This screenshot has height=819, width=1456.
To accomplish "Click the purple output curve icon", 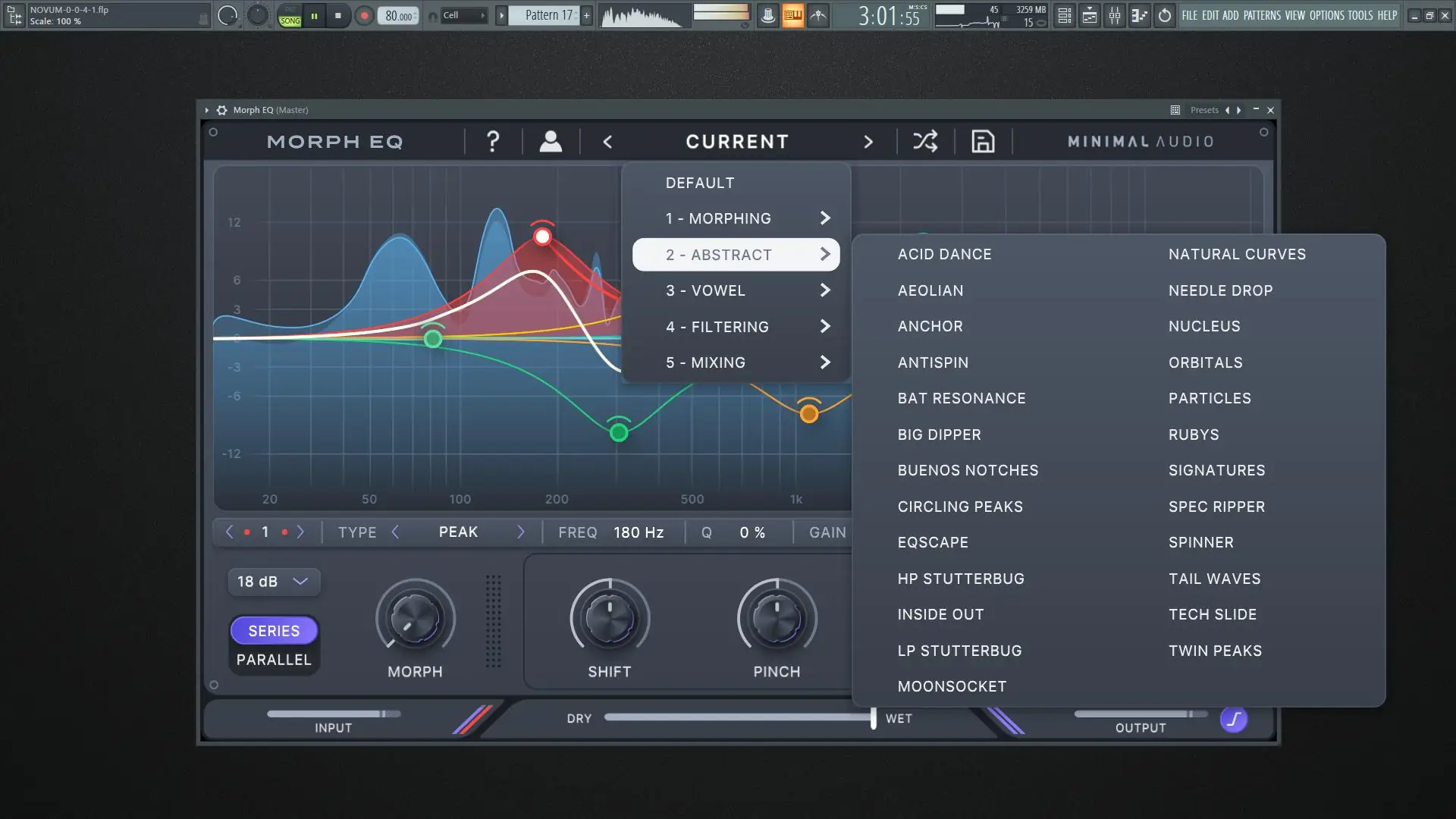I will [x=1234, y=719].
